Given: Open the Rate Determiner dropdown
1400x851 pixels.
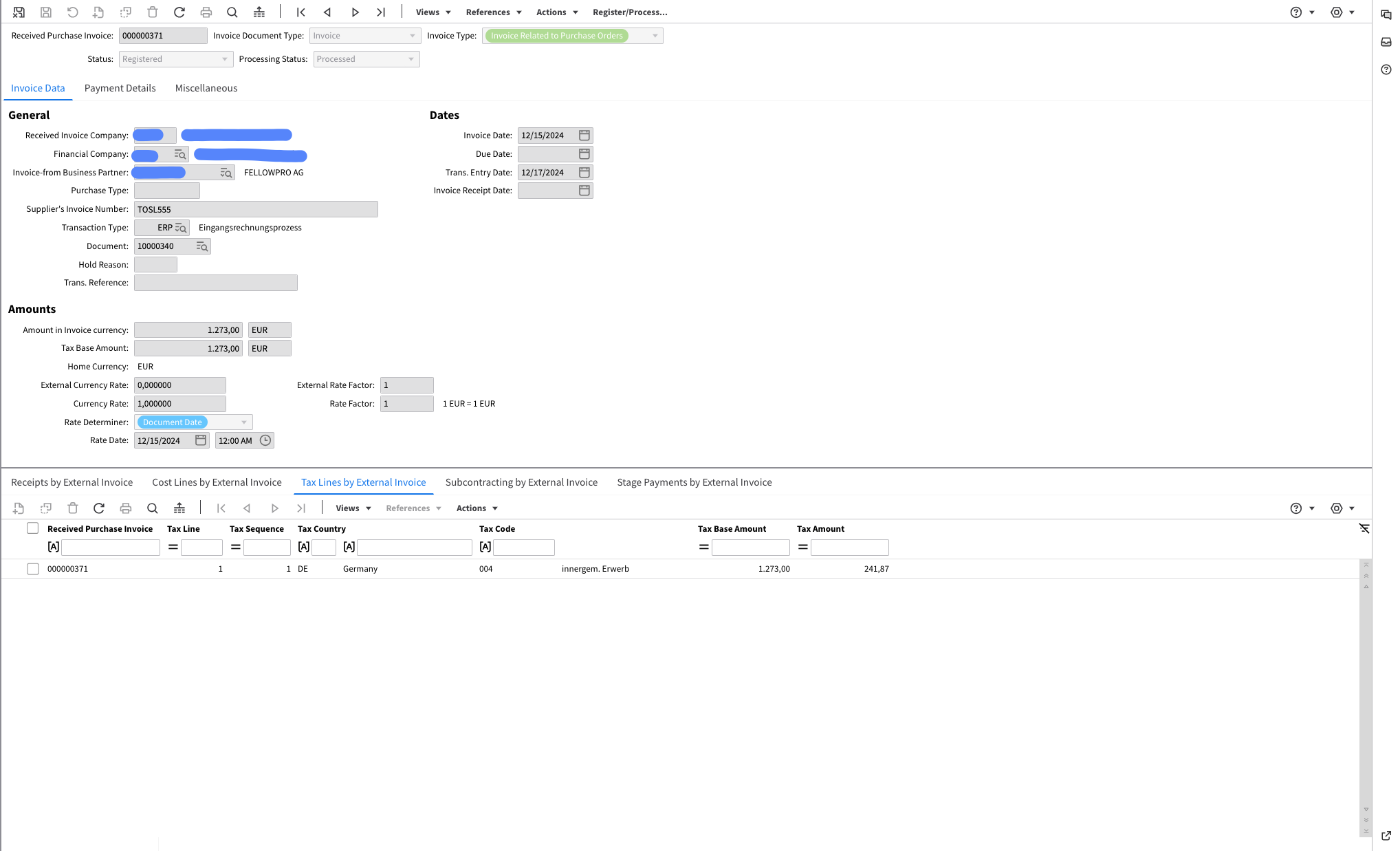Looking at the screenshot, I should coord(243,422).
